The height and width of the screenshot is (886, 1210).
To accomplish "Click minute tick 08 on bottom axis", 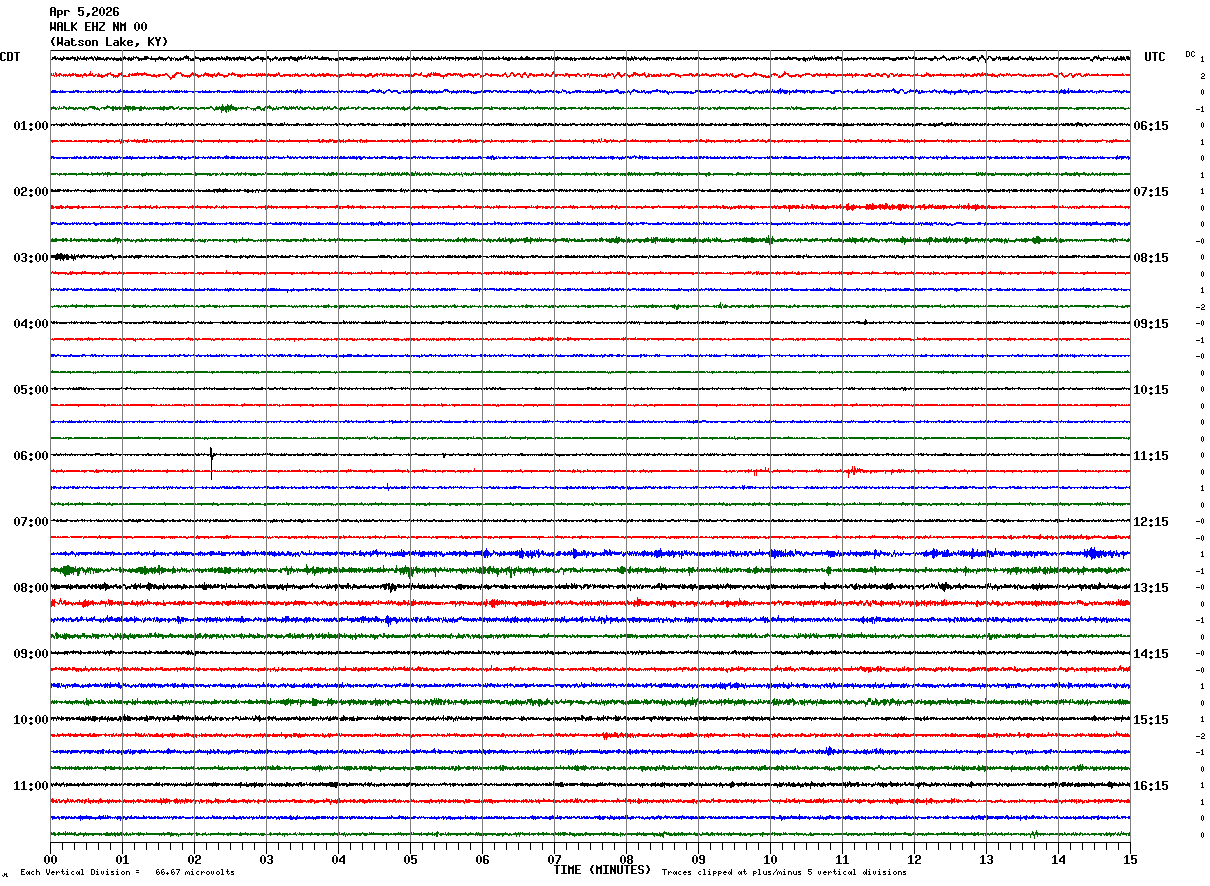I will coord(626,859).
